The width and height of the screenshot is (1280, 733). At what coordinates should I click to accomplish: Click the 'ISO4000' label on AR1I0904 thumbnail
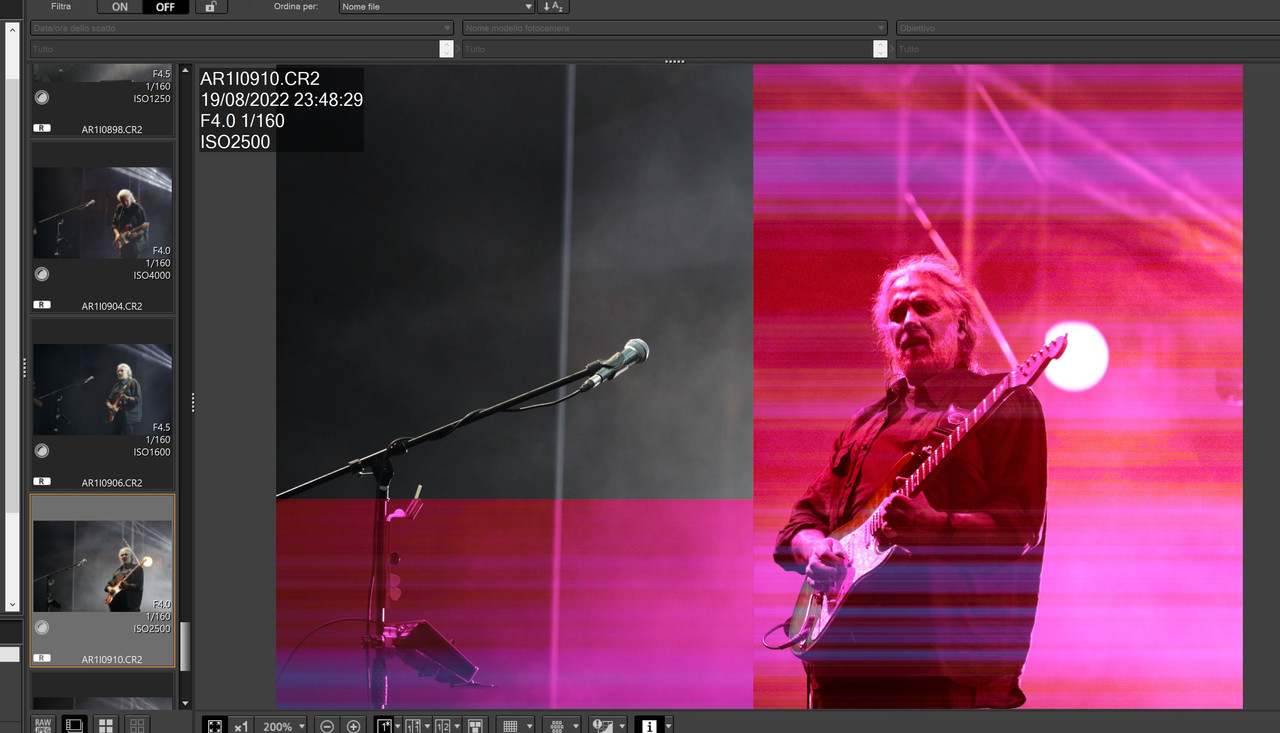[x=152, y=276]
